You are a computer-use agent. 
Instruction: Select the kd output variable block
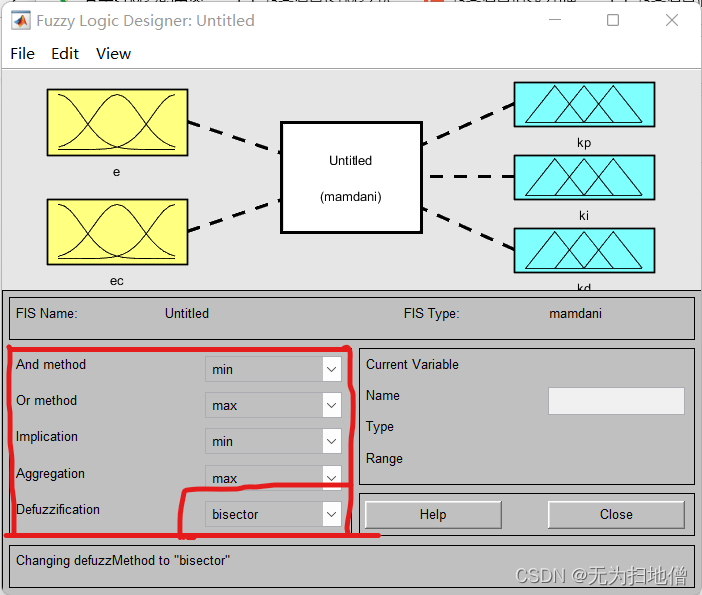coord(584,251)
